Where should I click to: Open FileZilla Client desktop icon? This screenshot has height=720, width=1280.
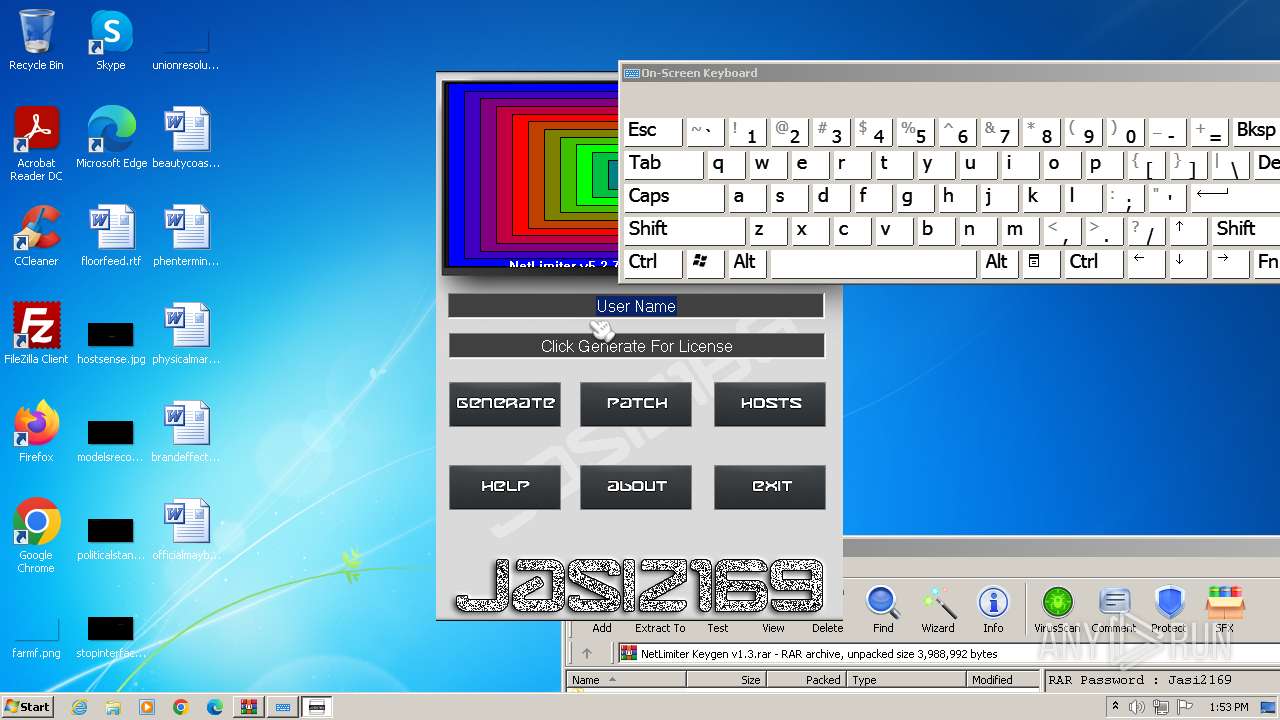click(36, 334)
